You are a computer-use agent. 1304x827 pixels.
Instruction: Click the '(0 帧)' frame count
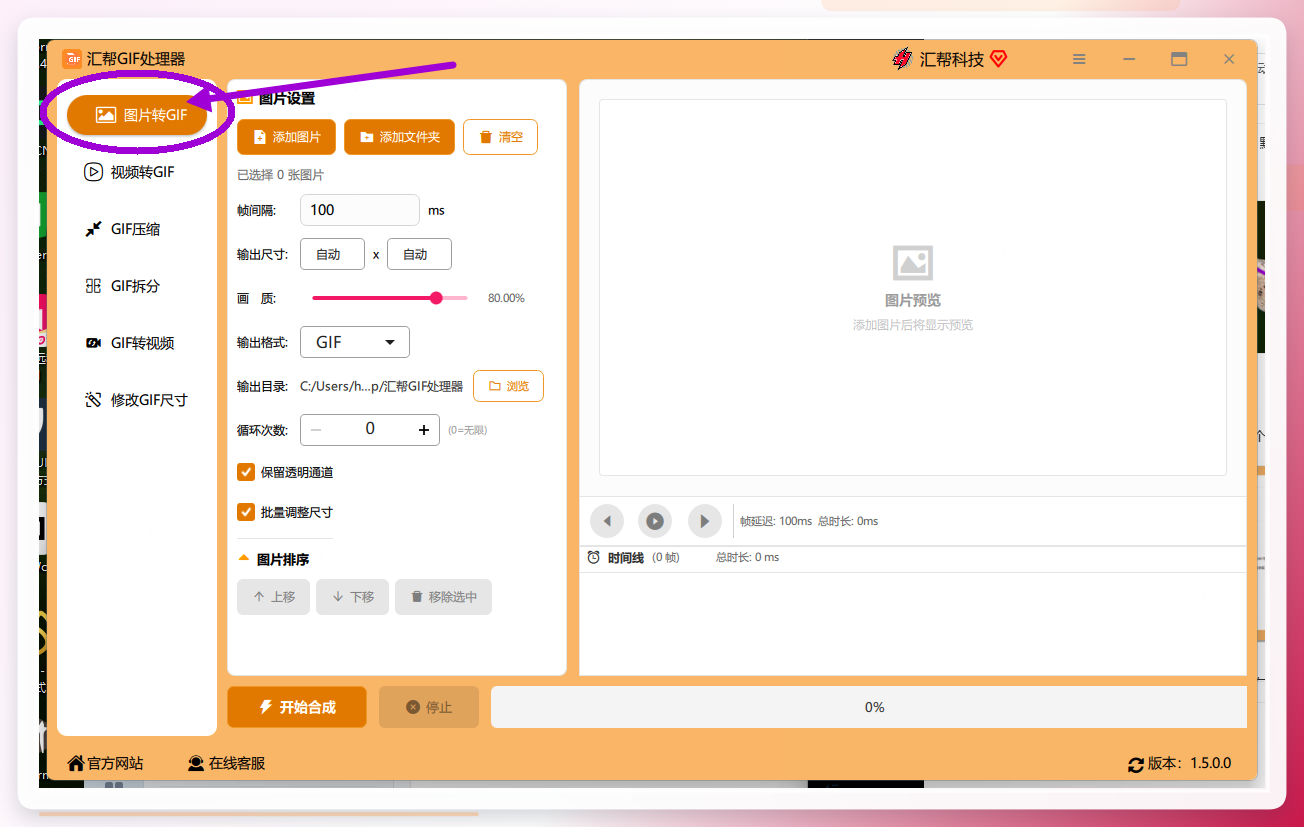click(665, 557)
